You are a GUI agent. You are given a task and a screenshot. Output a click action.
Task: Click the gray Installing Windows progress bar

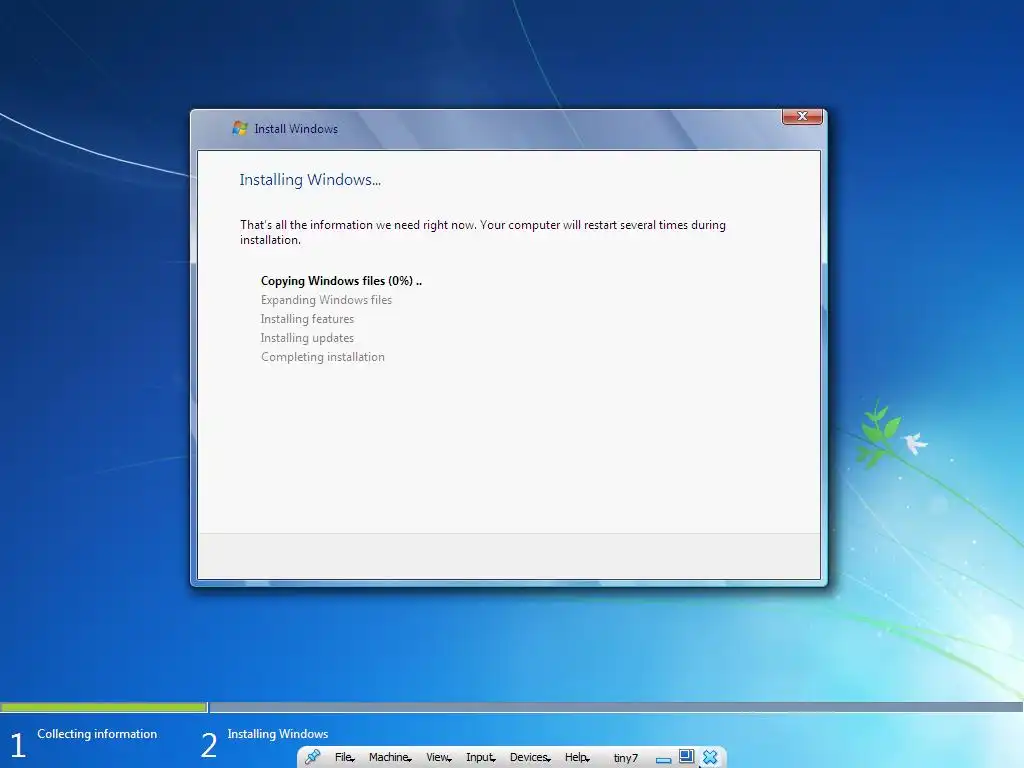[616, 707]
